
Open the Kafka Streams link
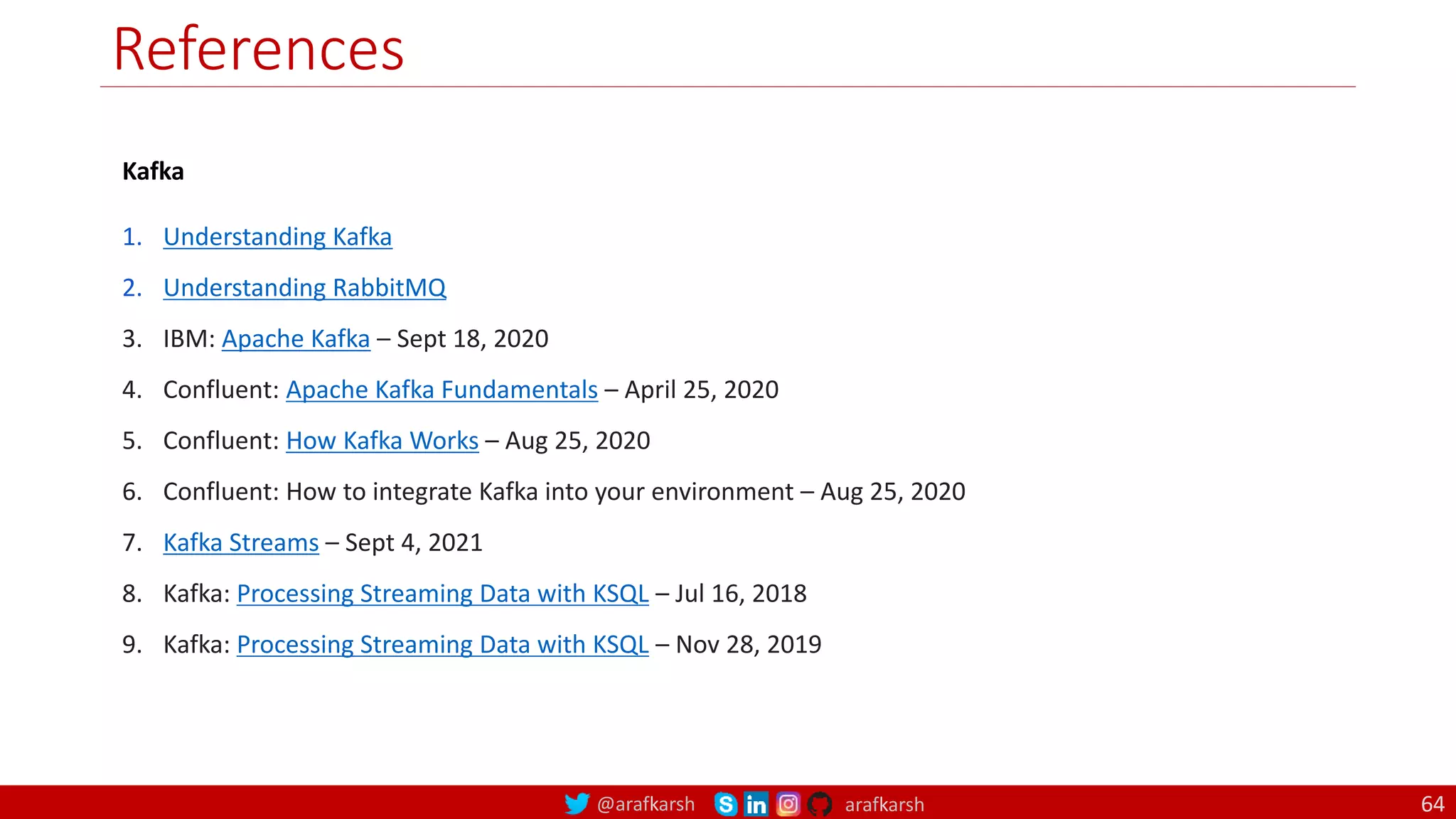(241, 542)
